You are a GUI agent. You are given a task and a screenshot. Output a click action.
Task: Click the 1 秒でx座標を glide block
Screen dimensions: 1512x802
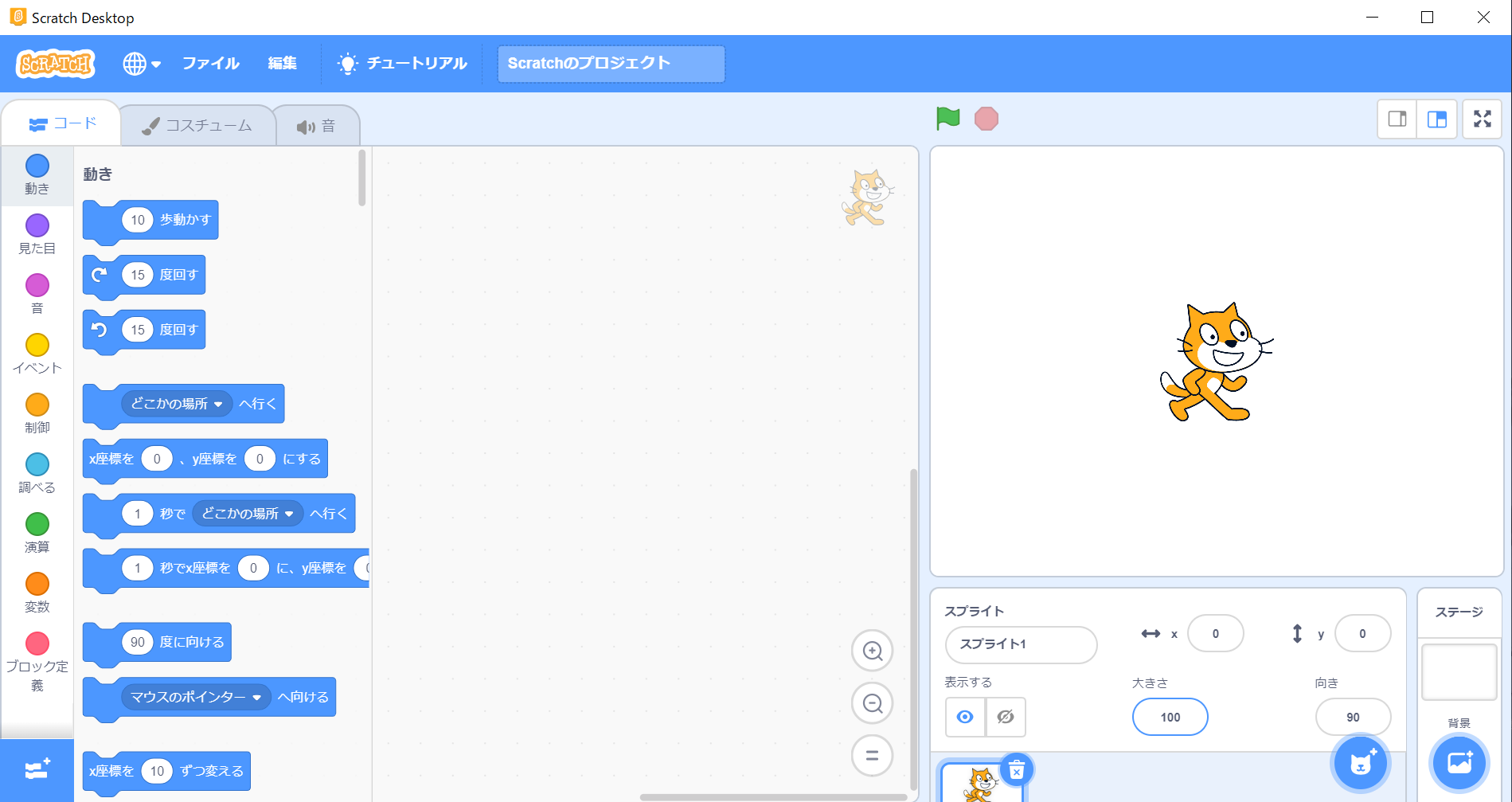coord(193,569)
